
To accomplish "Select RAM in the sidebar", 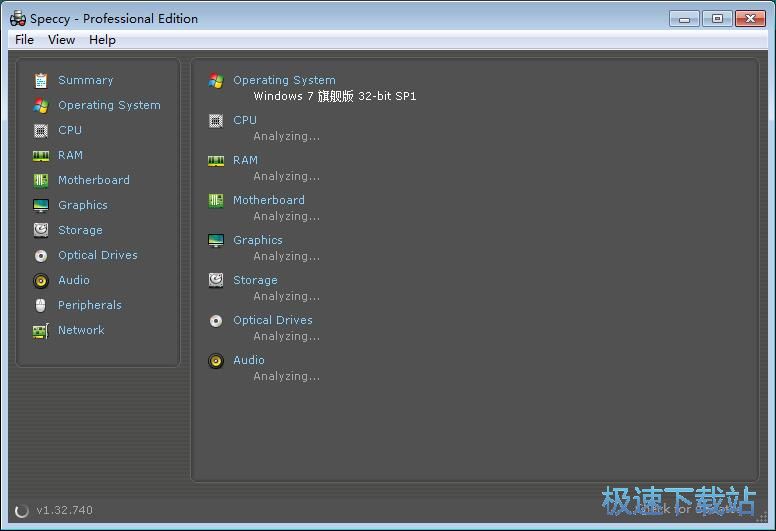I will tap(70, 155).
